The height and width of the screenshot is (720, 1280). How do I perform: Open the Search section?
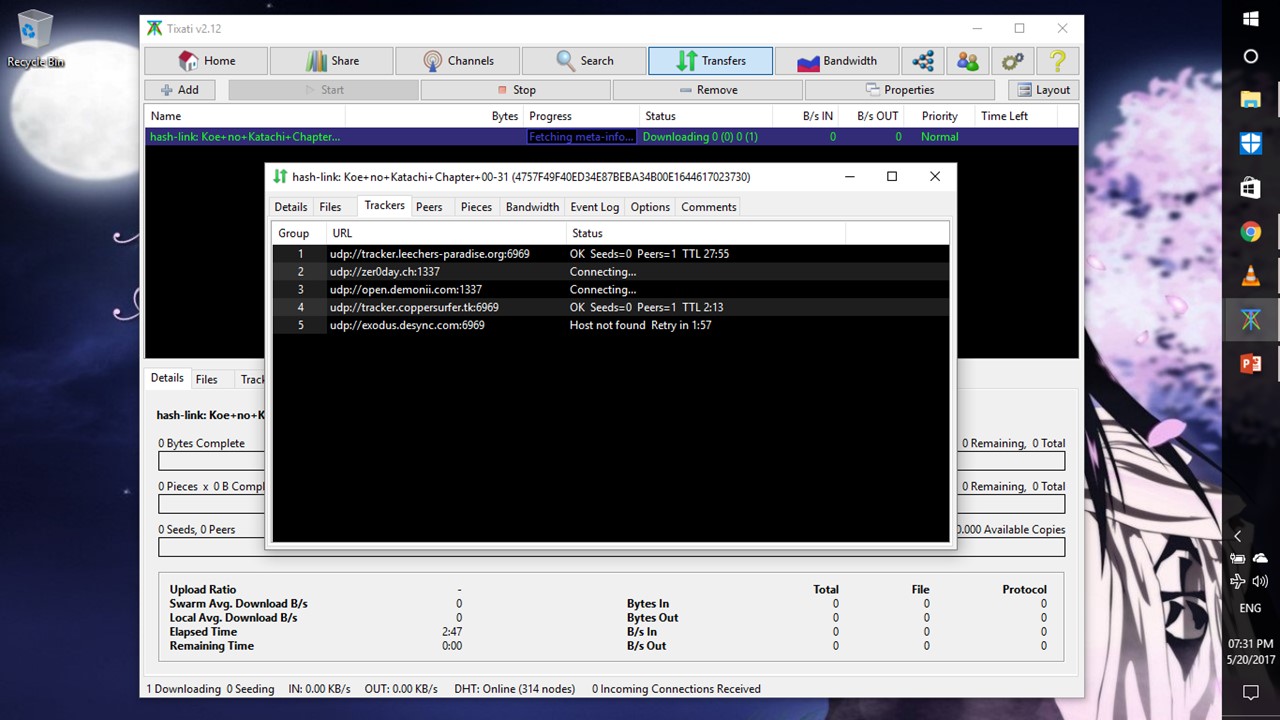[x=584, y=61]
